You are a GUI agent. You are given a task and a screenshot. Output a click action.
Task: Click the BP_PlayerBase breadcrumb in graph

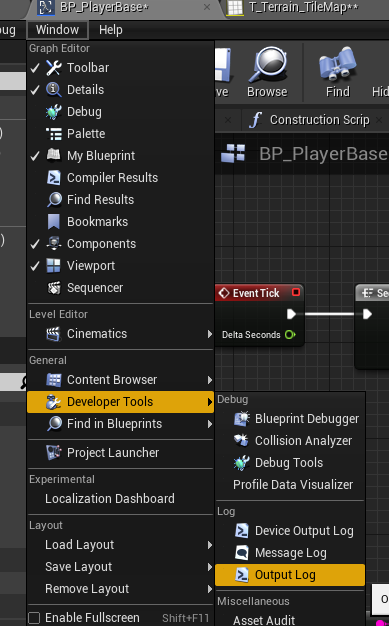pyautogui.click(x=323, y=154)
